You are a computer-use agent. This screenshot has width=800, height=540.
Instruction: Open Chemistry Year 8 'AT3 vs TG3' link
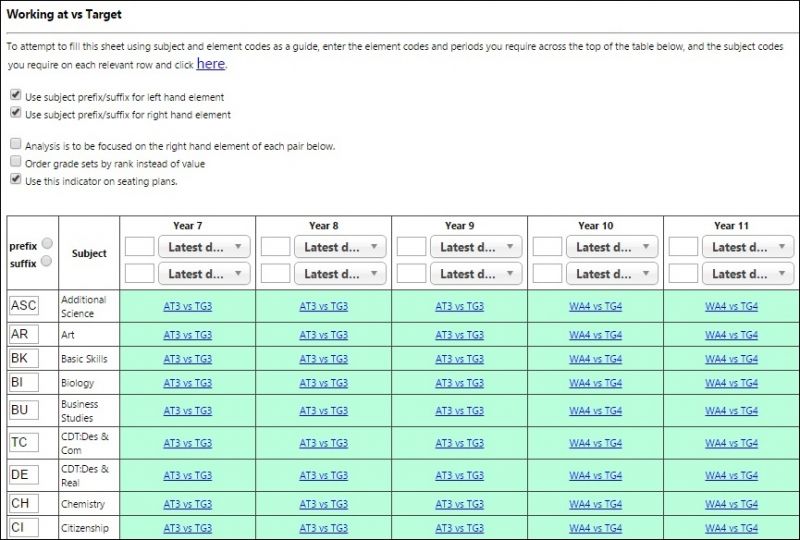(323, 504)
